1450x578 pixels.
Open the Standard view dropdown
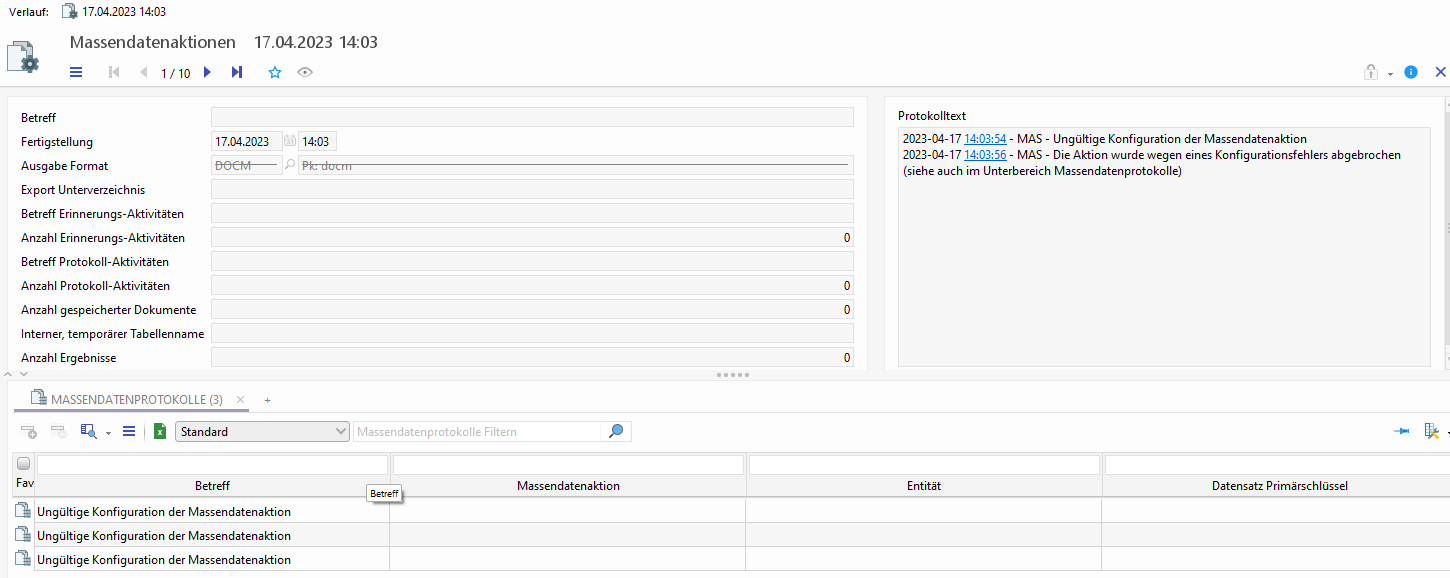262,432
